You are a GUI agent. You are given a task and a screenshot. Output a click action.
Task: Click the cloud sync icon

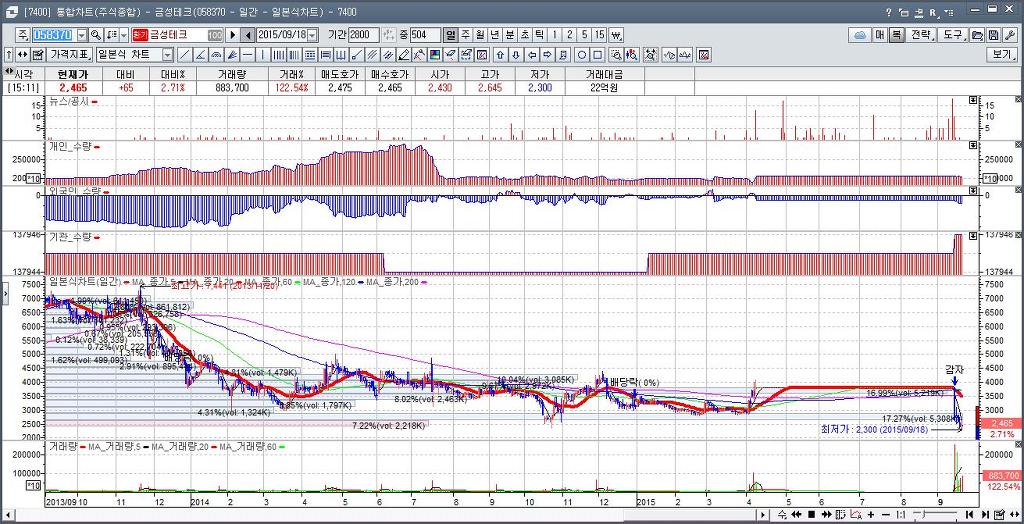(859, 35)
